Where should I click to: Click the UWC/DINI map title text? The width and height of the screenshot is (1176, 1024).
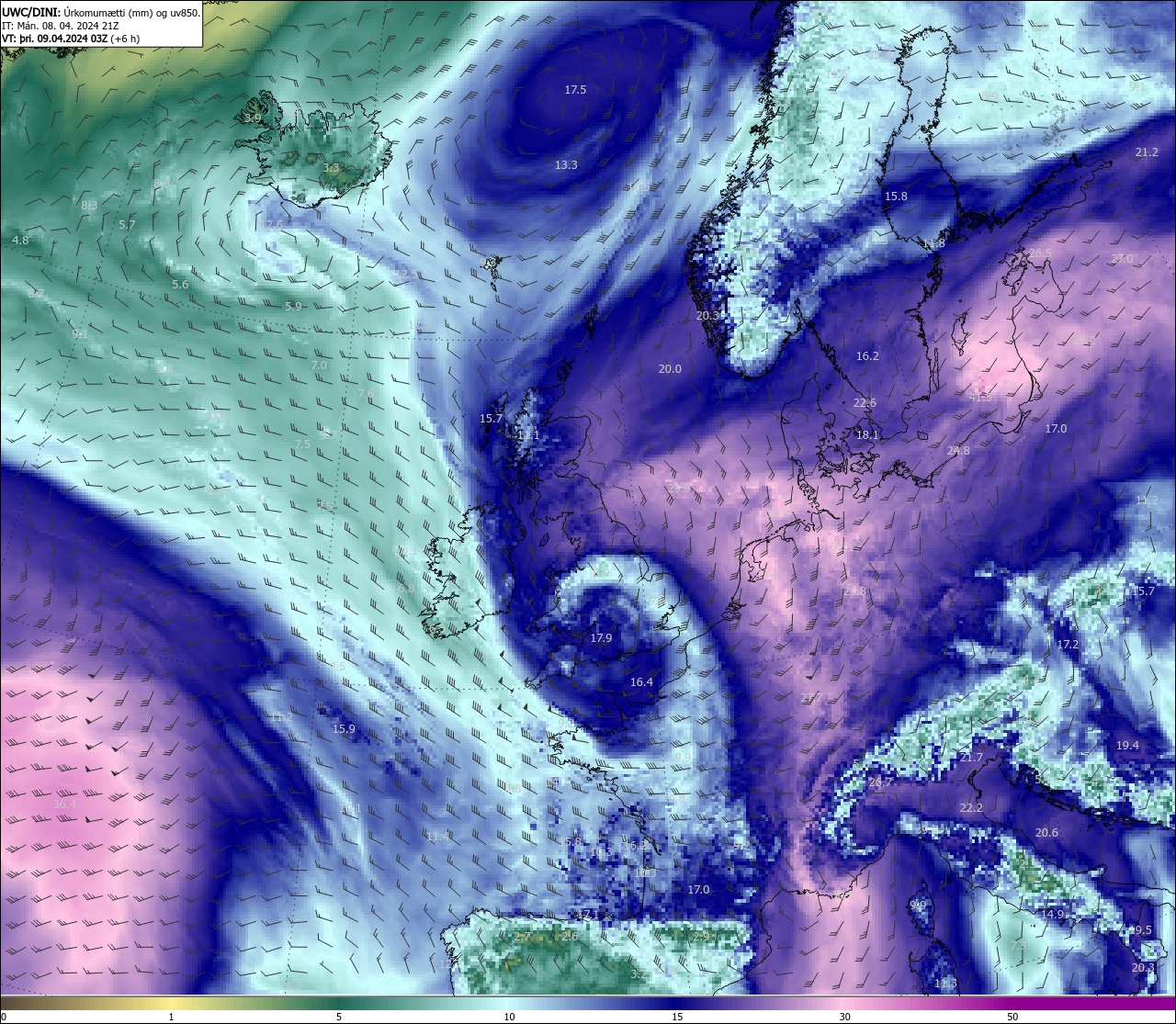[x=100, y=13]
